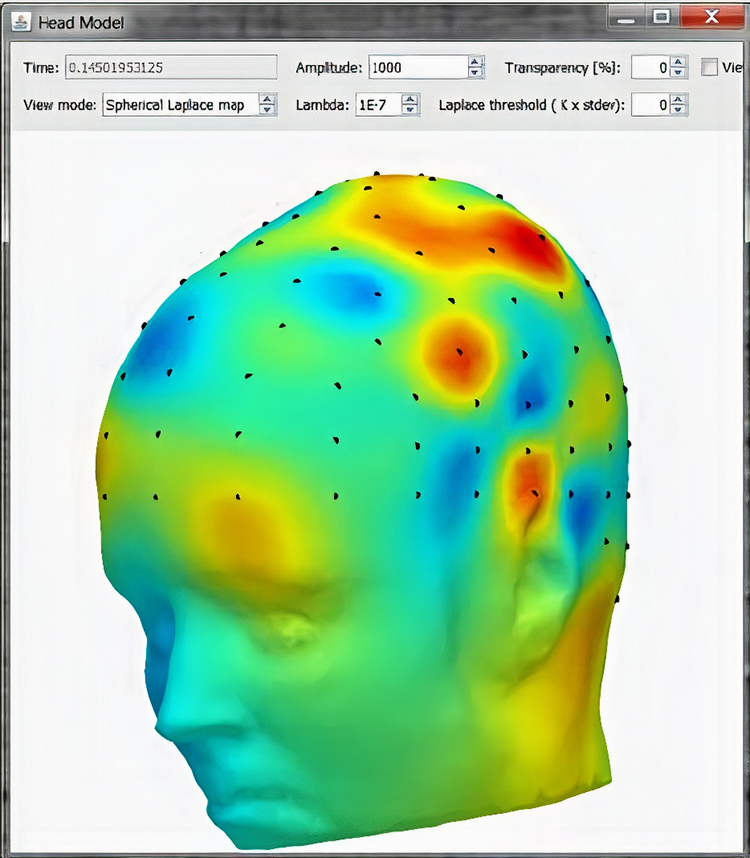750x858 pixels.
Task: Lower Lambda using the down arrow
Action: (410, 110)
